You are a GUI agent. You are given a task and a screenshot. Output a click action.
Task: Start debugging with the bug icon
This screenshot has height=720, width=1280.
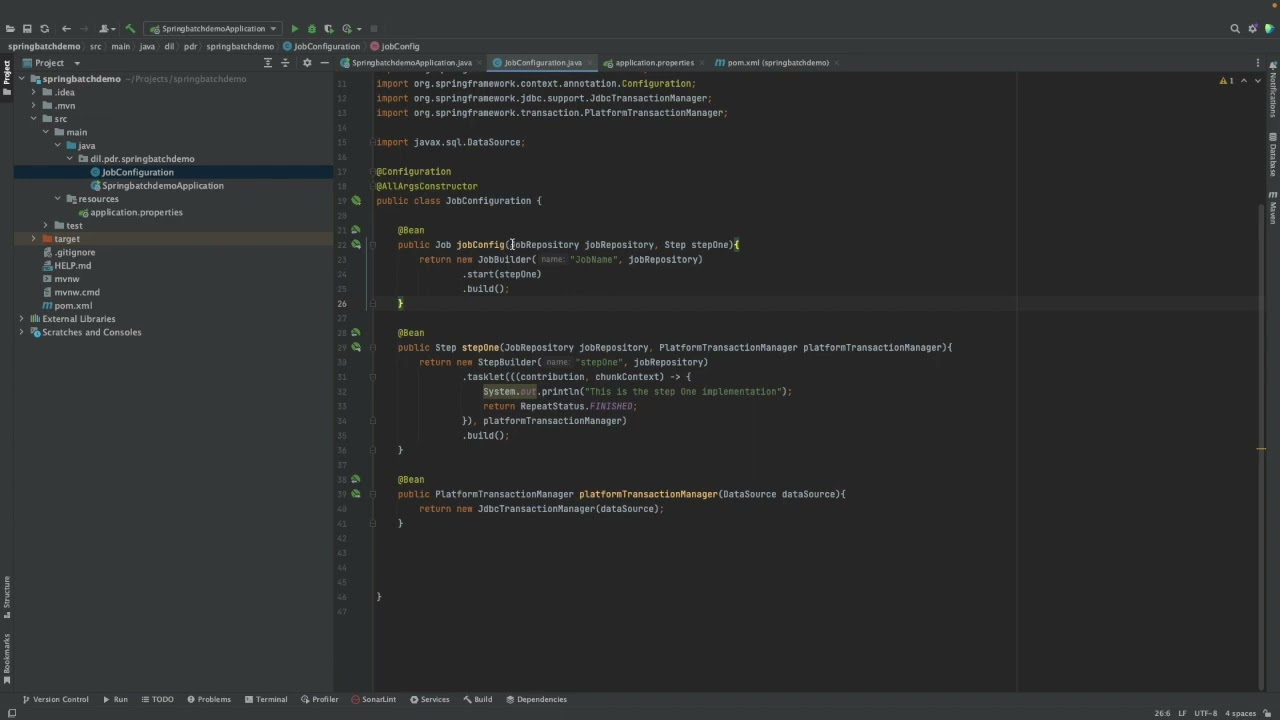point(311,29)
